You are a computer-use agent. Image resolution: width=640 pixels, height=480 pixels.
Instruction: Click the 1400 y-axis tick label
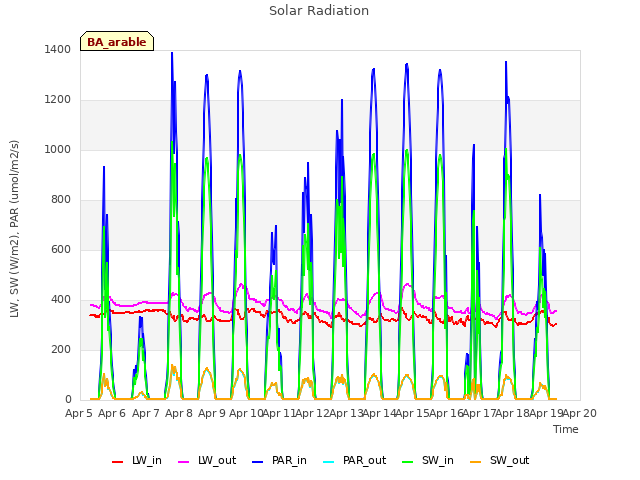click(58, 49)
